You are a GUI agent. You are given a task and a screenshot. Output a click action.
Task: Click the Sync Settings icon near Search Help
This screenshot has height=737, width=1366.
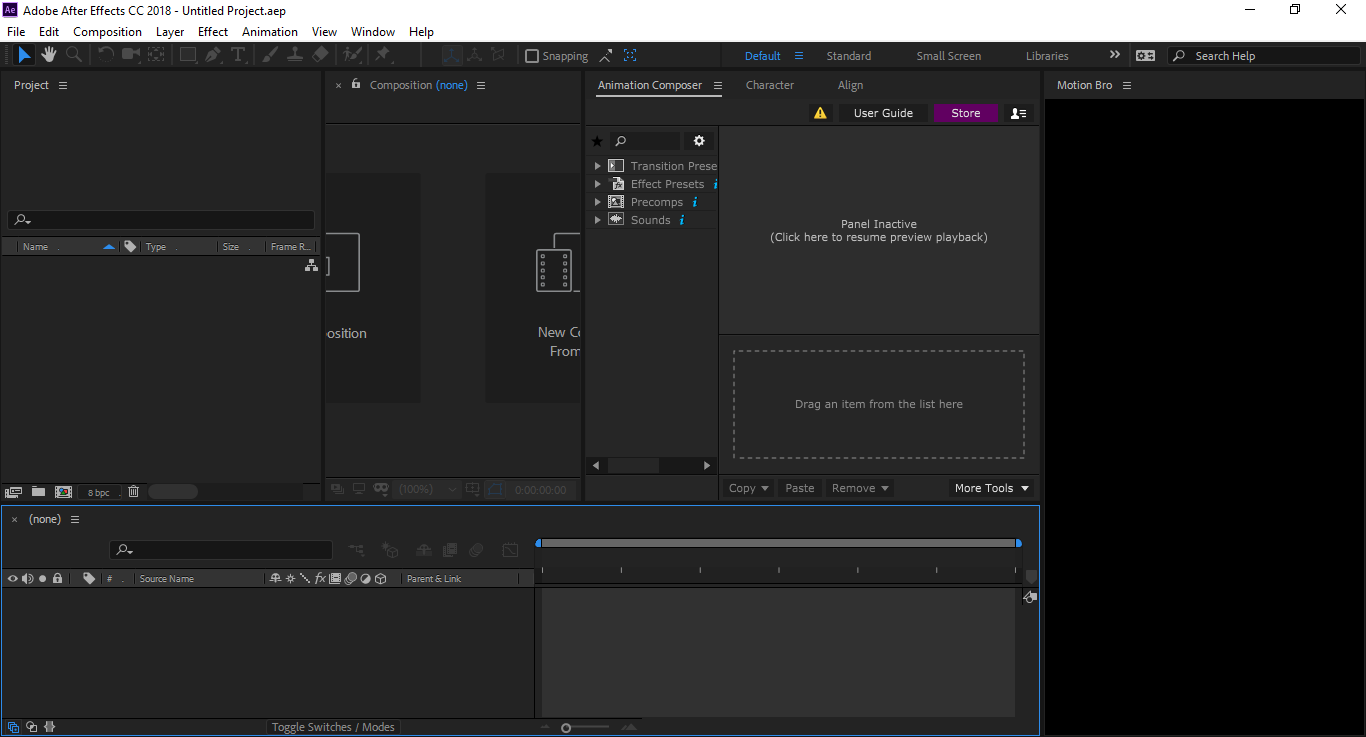pos(1145,56)
